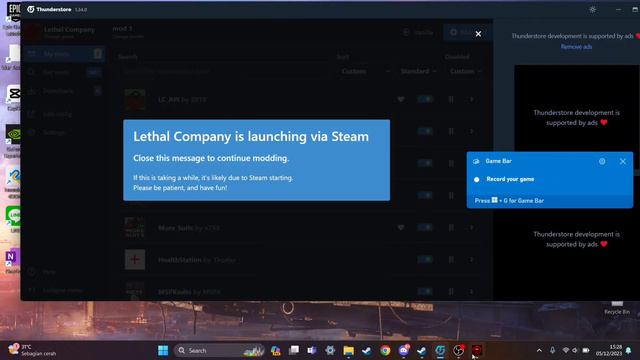Expand the More Suits mod row chevron
The image size is (640, 360).
point(471,227)
